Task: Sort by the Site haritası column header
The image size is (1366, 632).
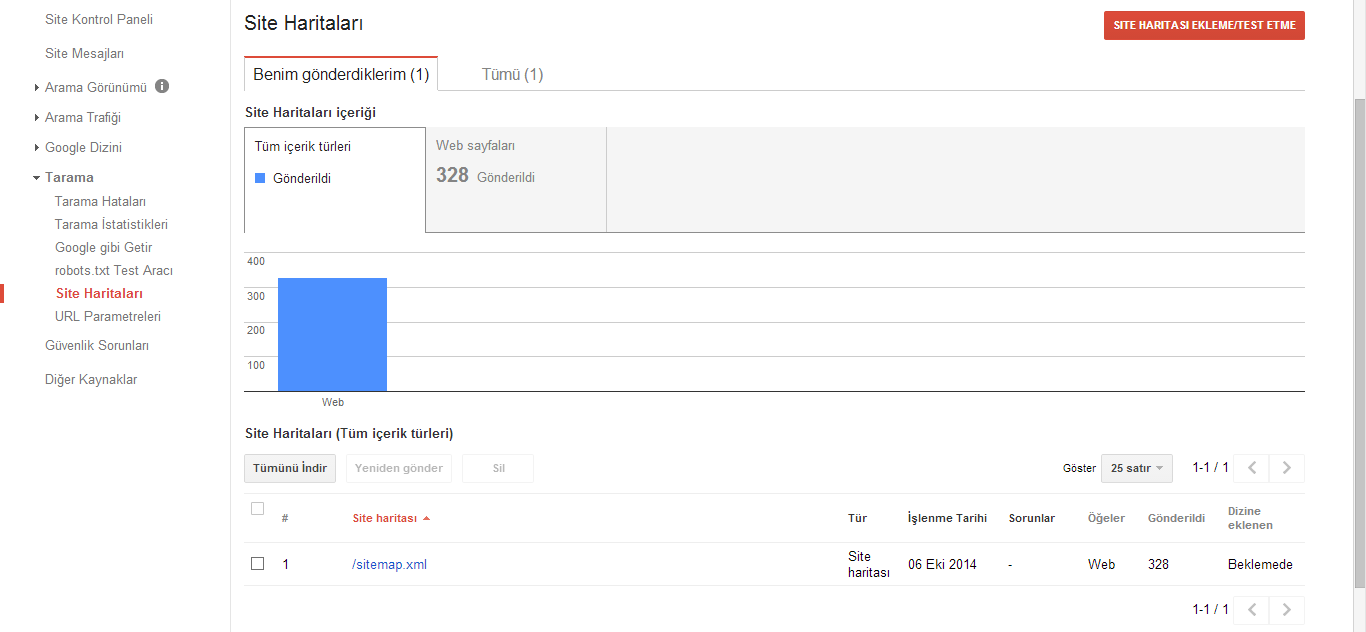Action: click(x=385, y=518)
